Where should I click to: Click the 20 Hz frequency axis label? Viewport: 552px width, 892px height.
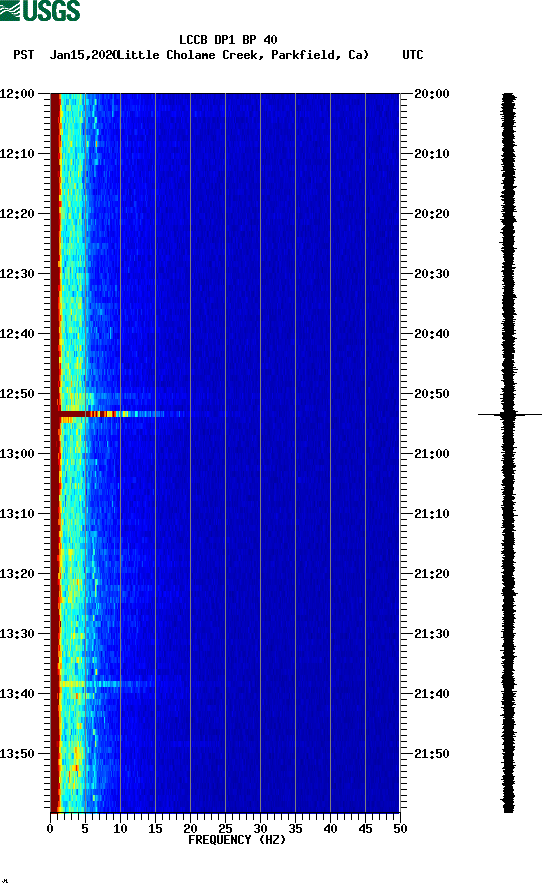point(190,829)
